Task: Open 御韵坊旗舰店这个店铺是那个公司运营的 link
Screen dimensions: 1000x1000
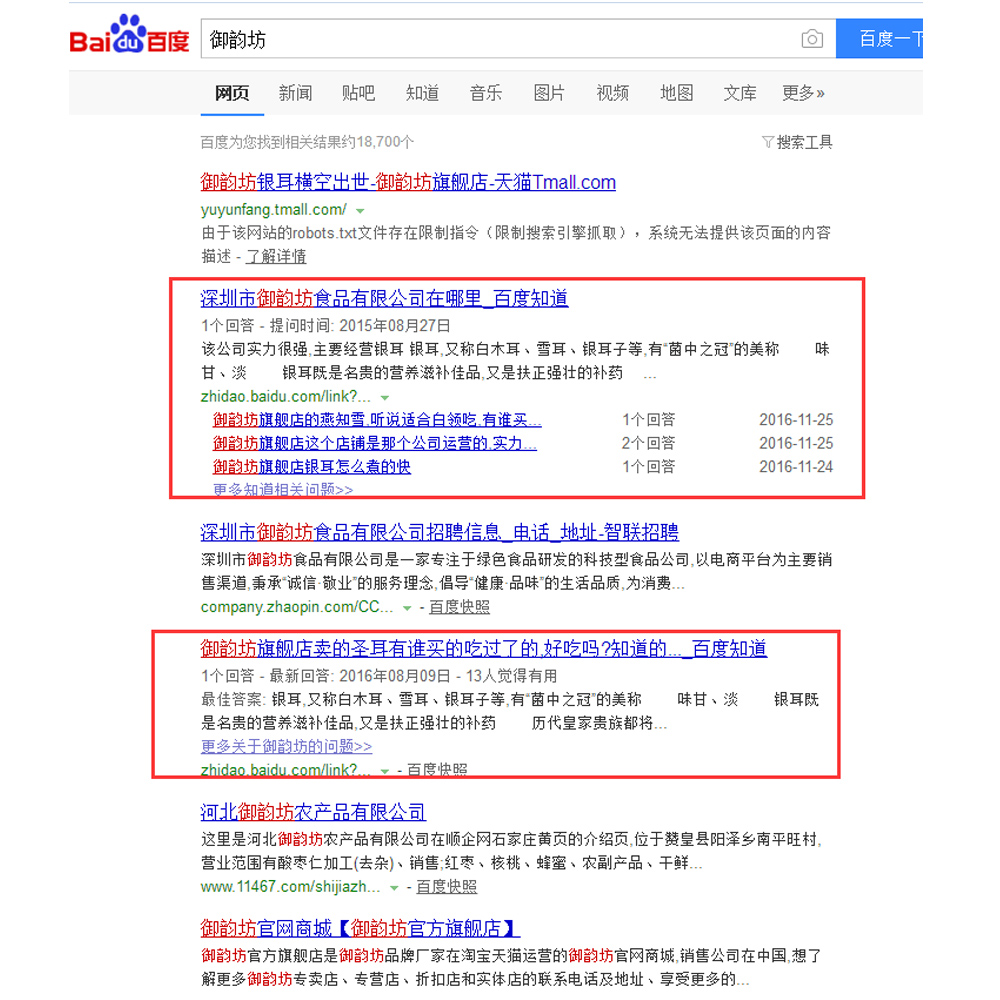Action: (x=375, y=443)
